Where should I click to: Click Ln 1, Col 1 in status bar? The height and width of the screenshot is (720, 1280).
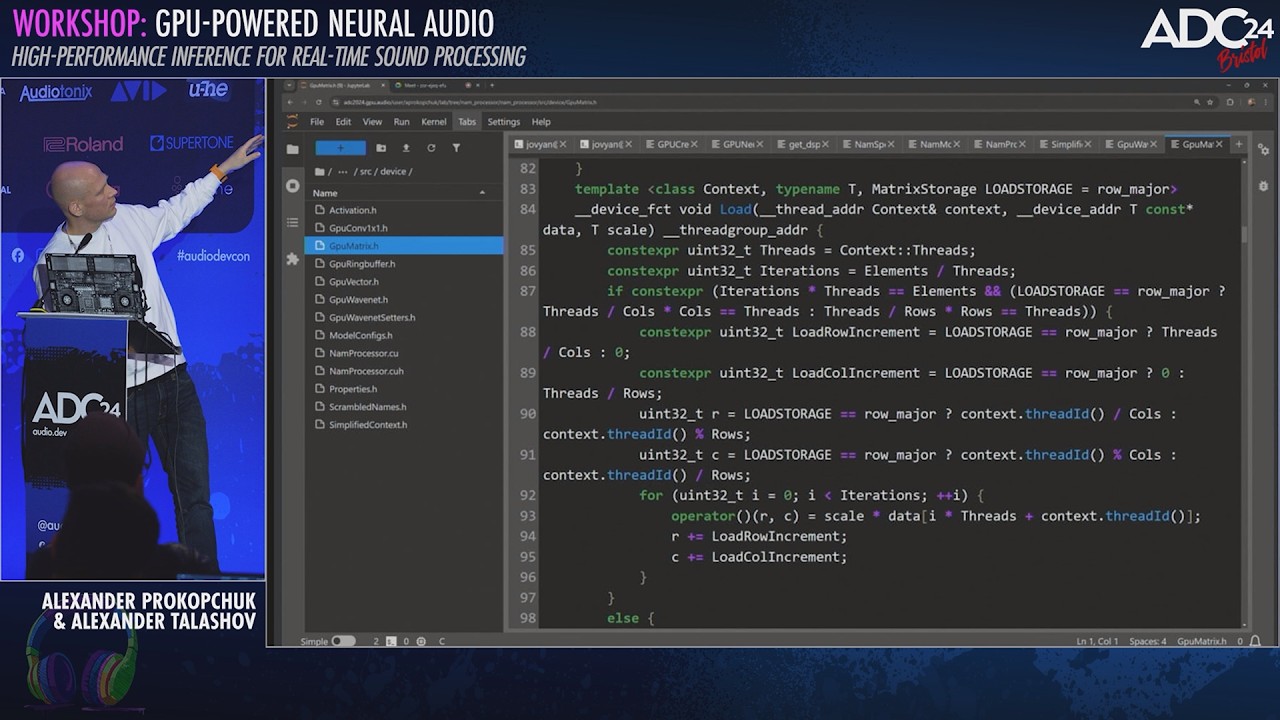point(1097,641)
